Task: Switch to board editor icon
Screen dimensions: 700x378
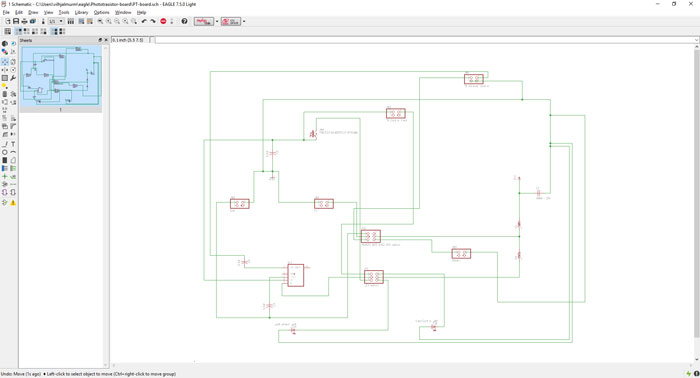Action: pyautogui.click(x=43, y=21)
